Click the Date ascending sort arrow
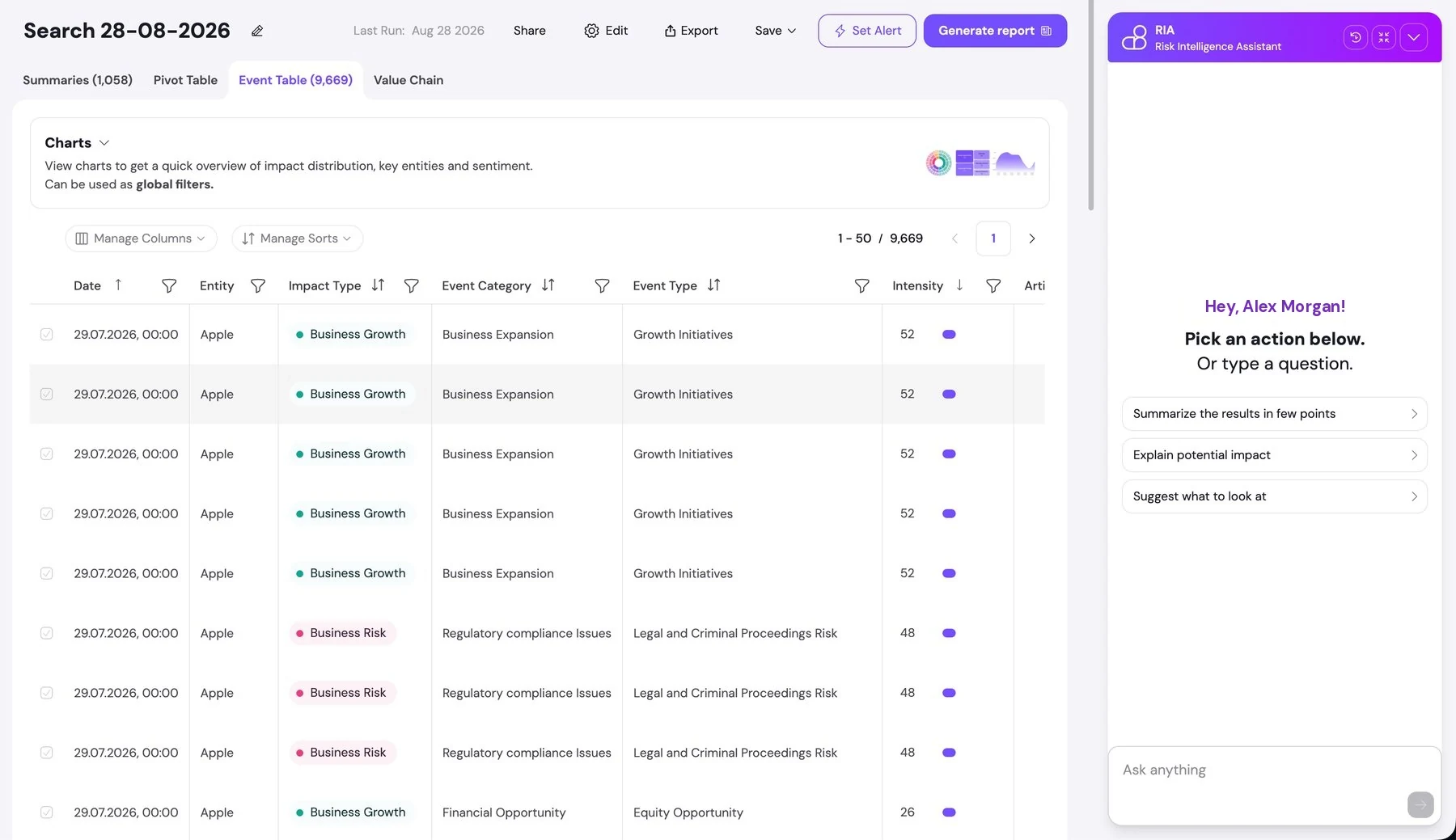1456x840 pixels. pyautogui.click(x=118, y=285)
